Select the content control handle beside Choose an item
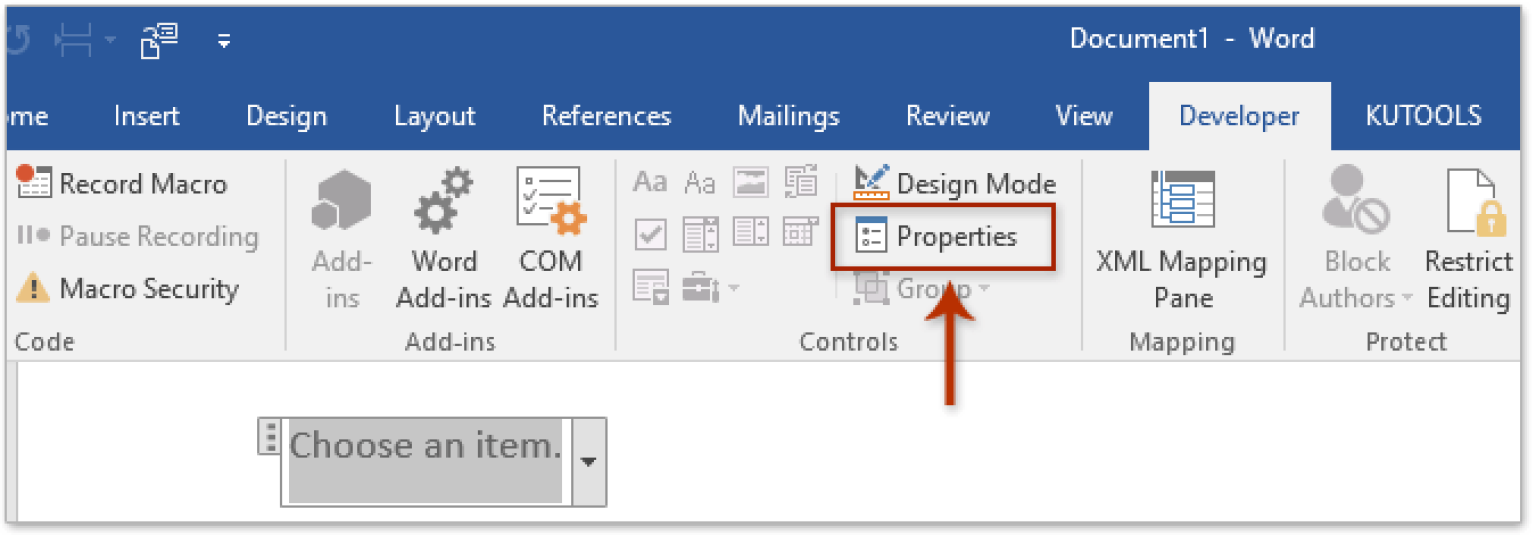This screenshot has height=535, width=1536. pyautogui.click(x=268, y=437)
